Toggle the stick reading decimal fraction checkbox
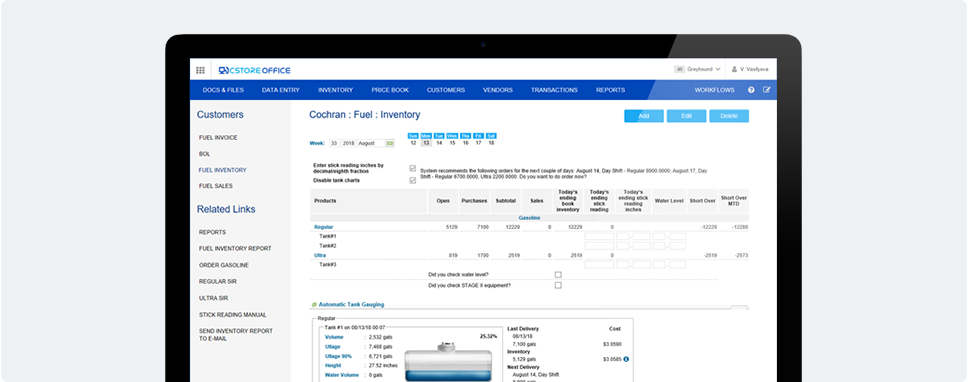 (x=412, y=168)
